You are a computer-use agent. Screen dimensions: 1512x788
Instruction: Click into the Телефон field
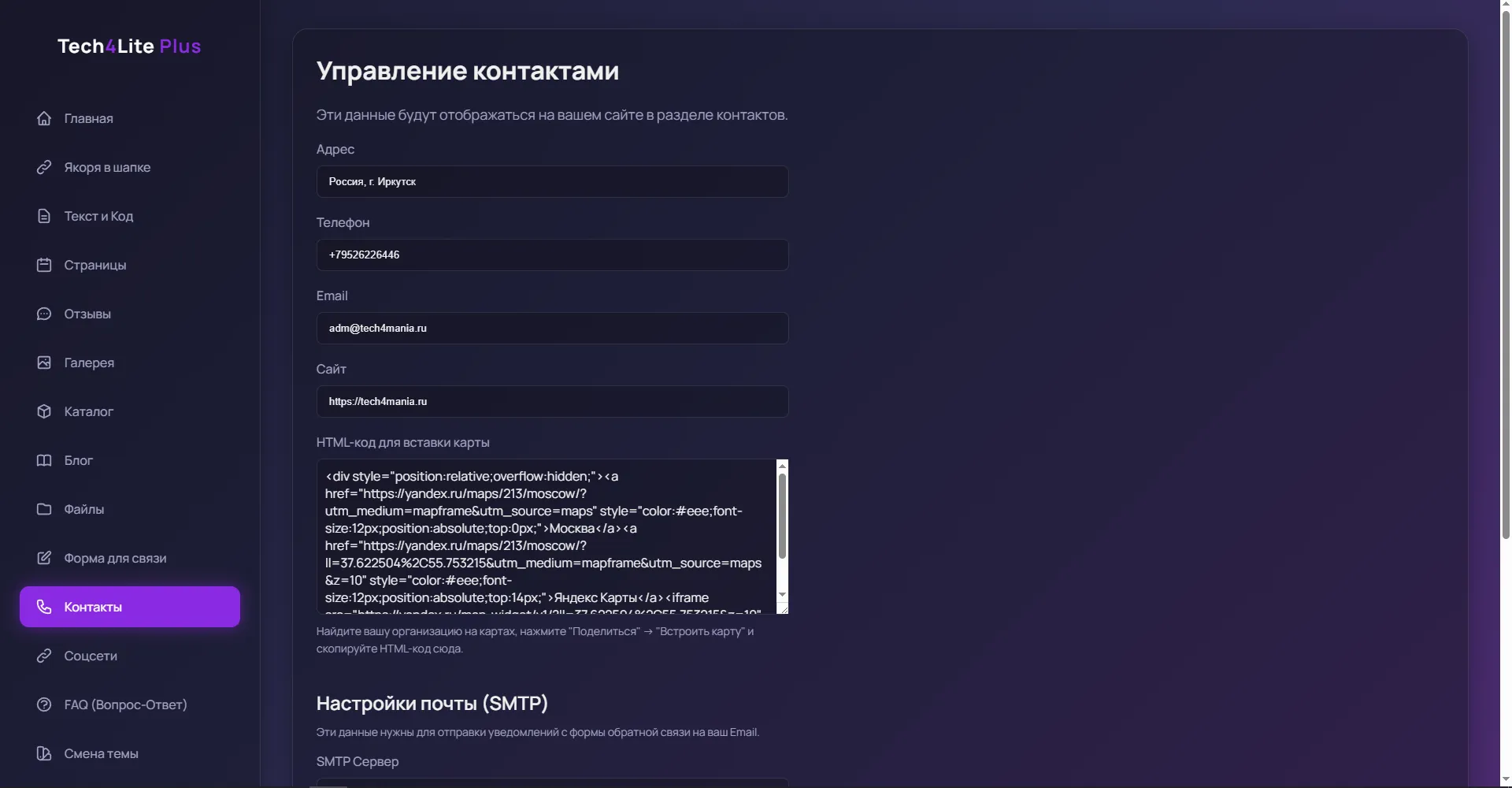tap(551, 255)
